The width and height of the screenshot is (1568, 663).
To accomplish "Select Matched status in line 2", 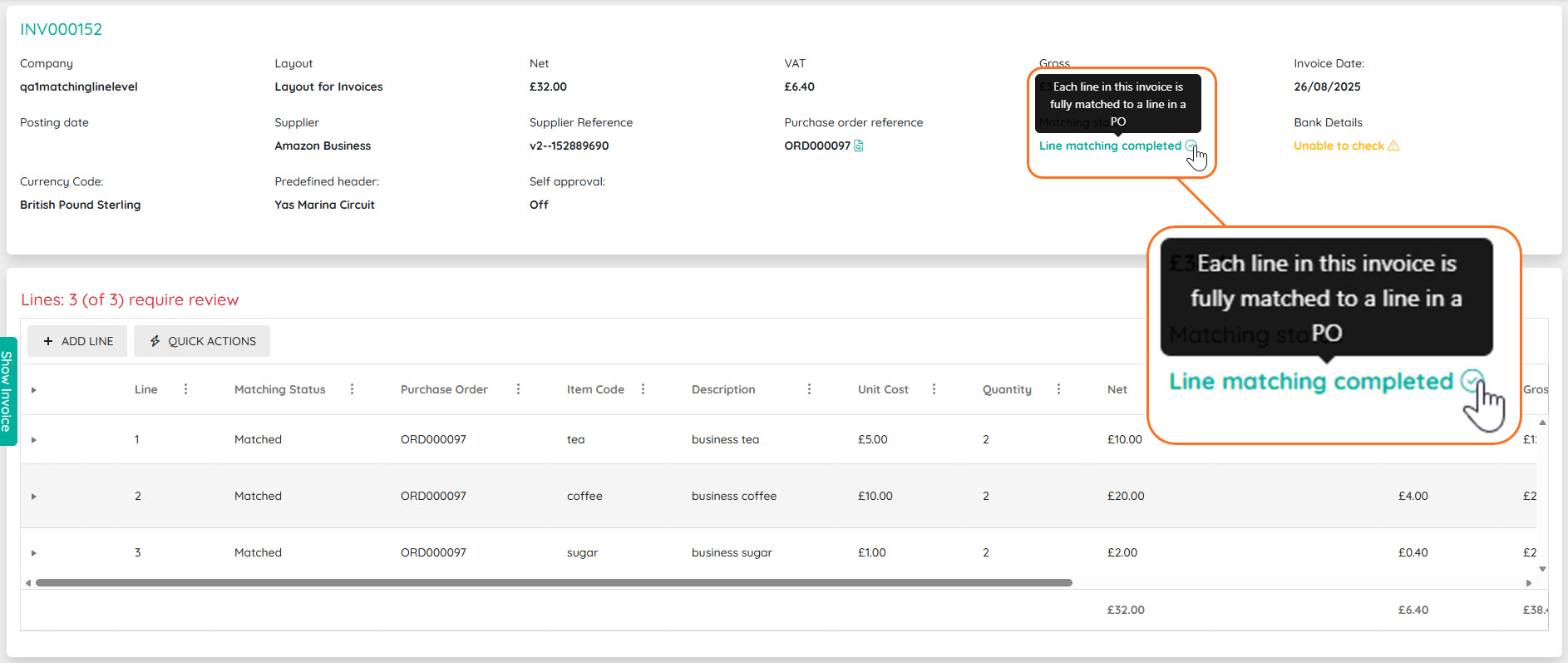I will [258, 496].
